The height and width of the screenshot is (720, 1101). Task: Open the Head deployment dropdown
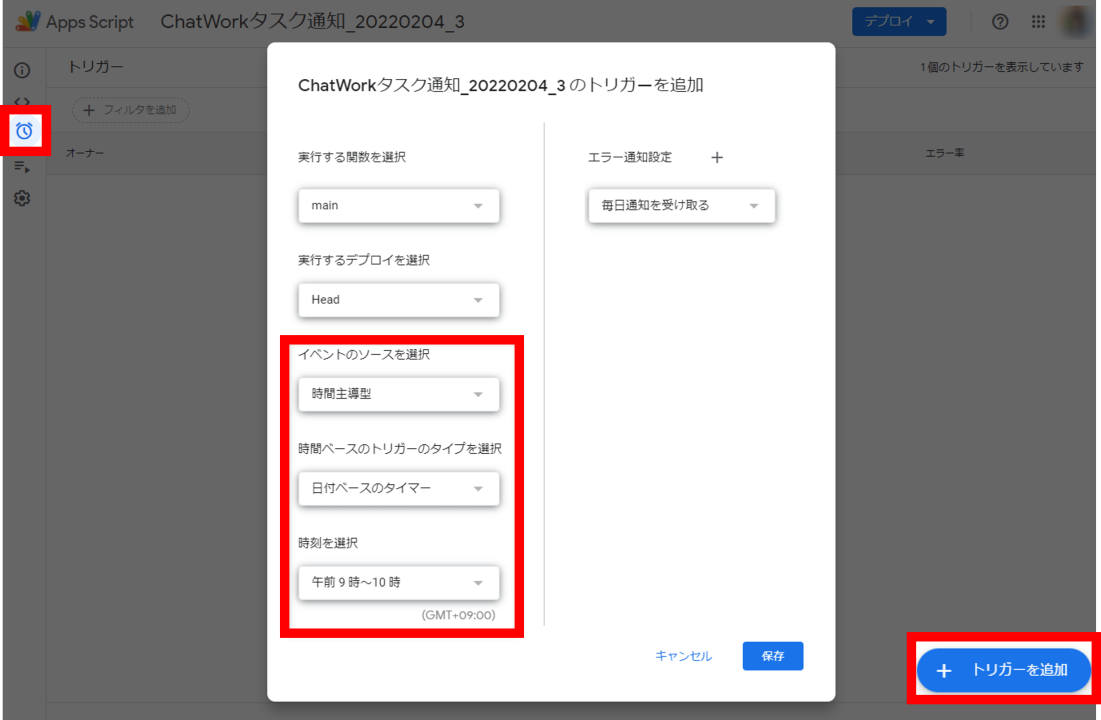coord(399,300)
